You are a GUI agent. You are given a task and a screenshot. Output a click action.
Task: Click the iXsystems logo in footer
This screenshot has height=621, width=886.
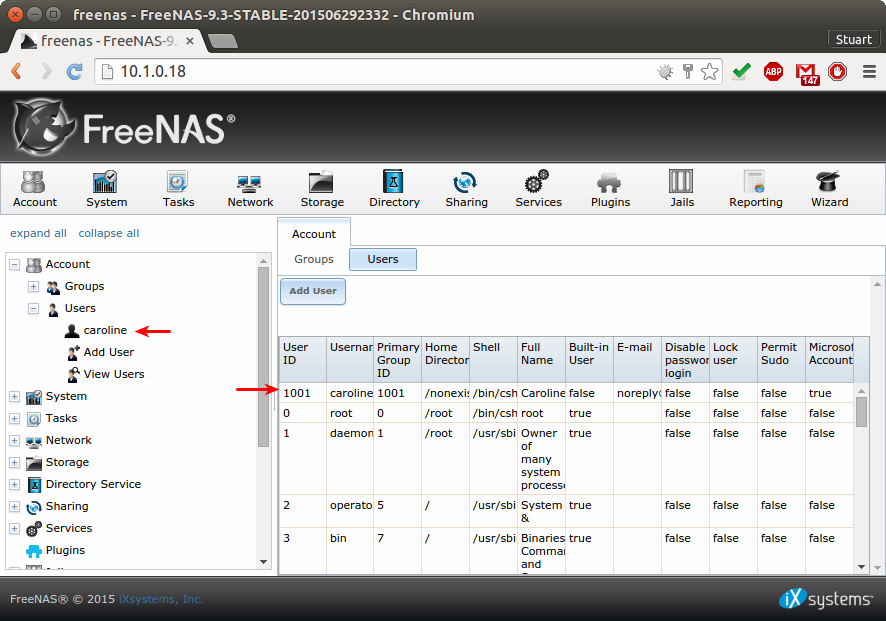(826, 598)
